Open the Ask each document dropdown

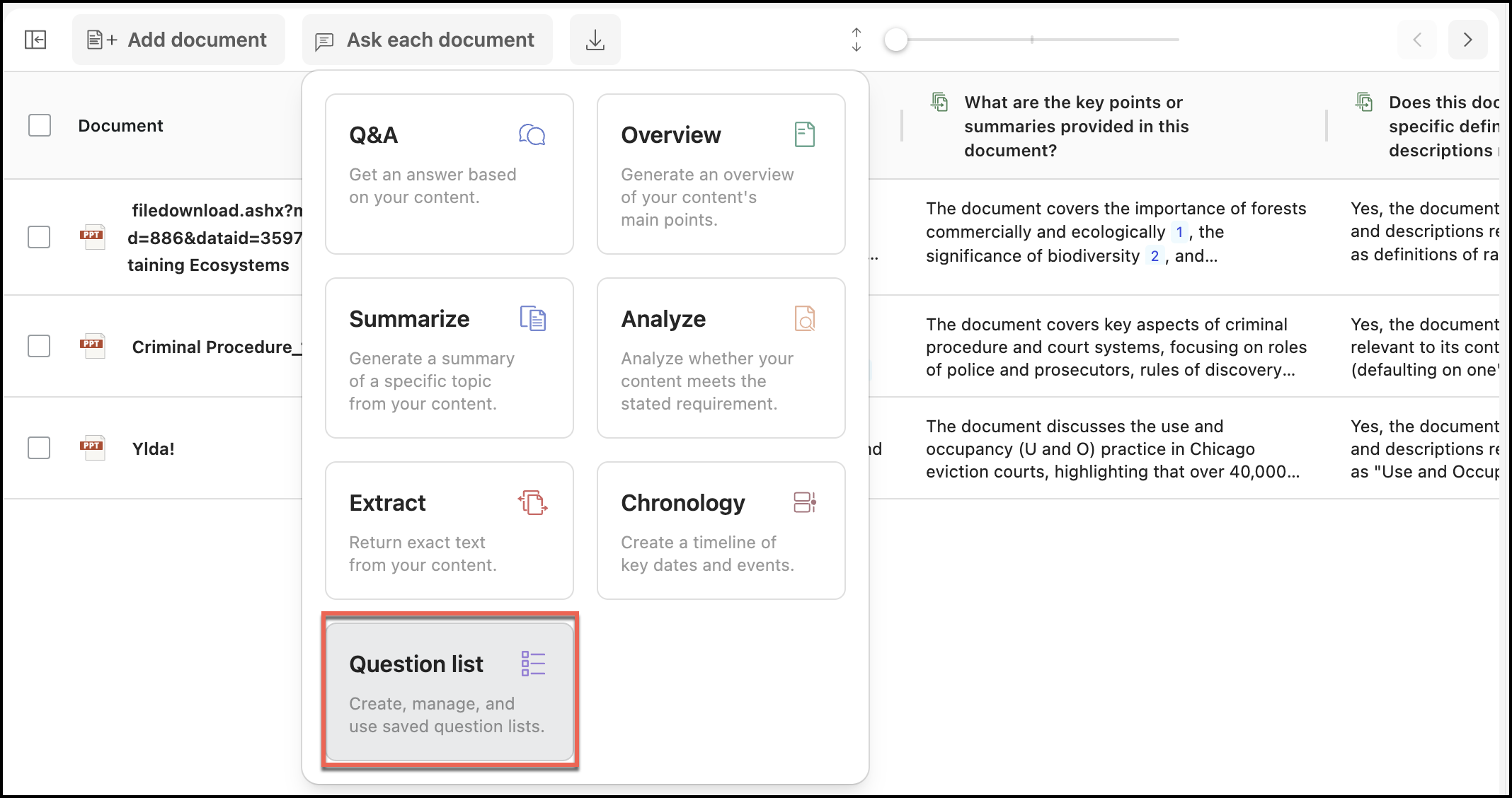[x=427, y=40]
